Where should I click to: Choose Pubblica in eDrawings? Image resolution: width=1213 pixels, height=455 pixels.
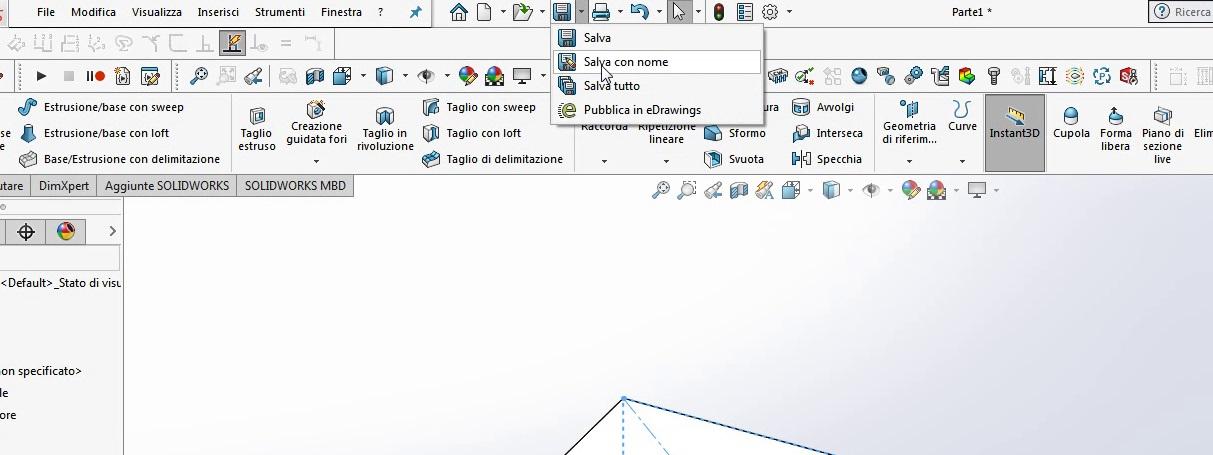(656, 110)
